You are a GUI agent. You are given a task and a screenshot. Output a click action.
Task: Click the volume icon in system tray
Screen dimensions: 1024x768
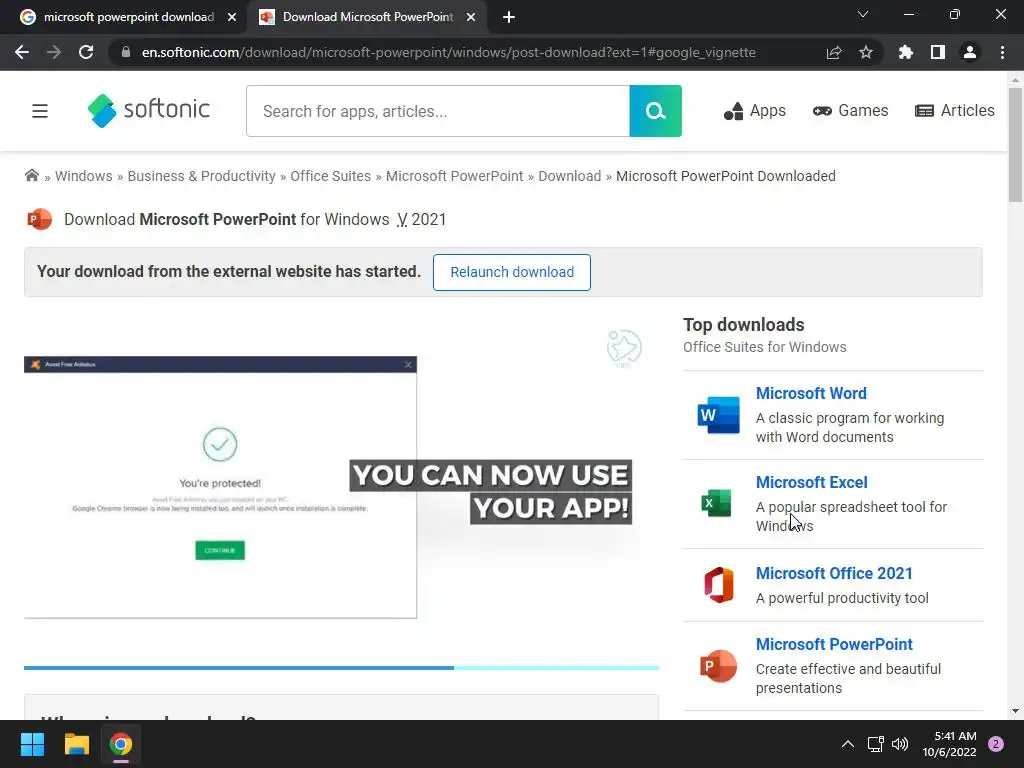tap(900, 744)
